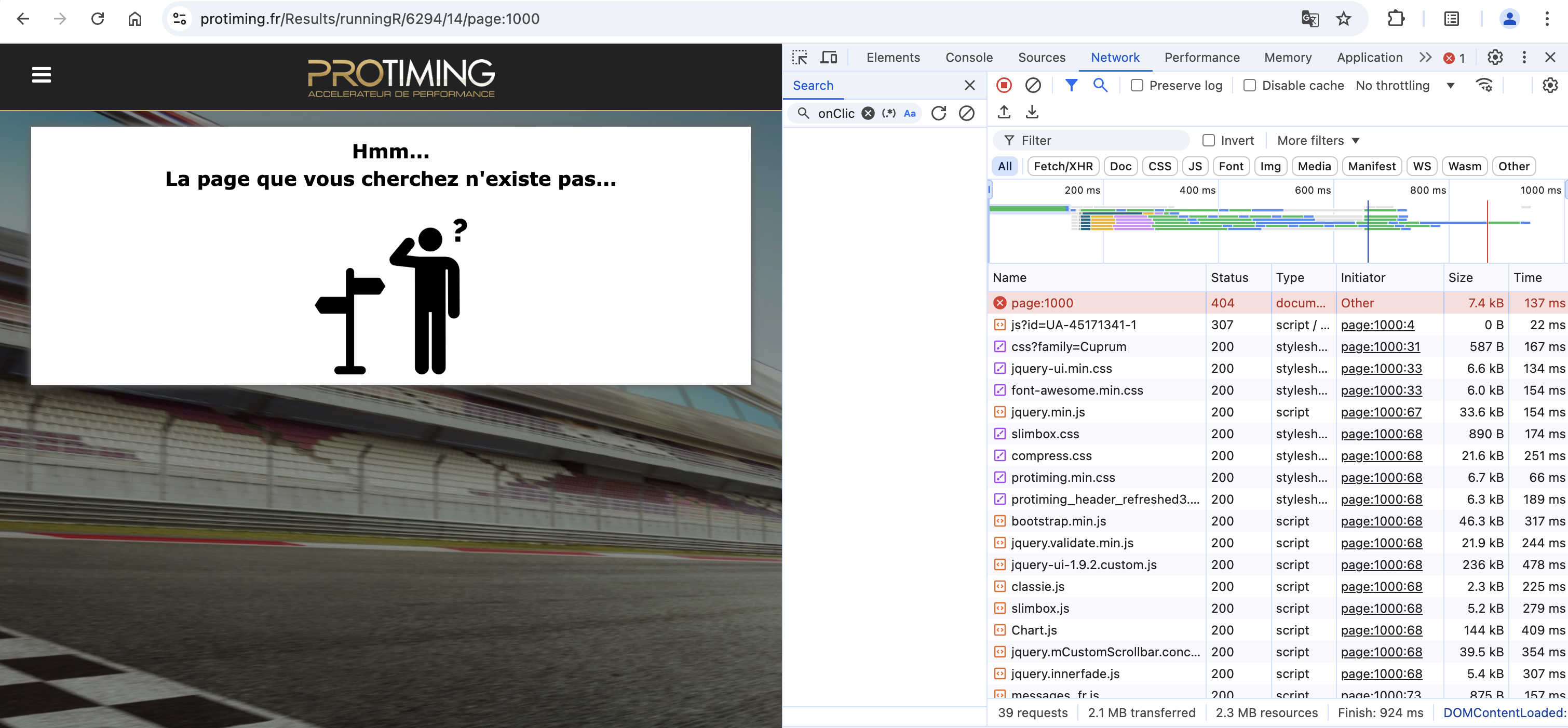Screen dimensions: 1568x728
Task: Select the Font filter chip
Action: tap(1230, 166)
